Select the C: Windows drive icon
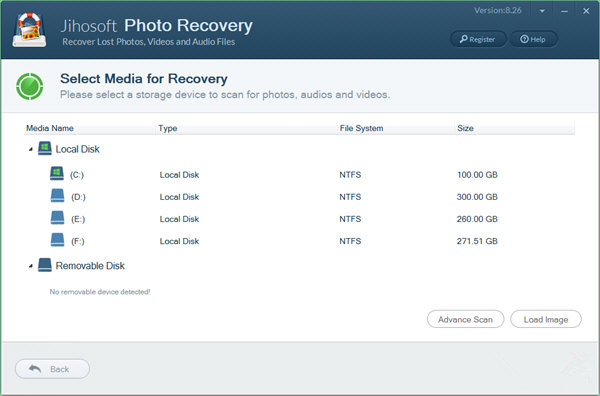The height and width of the screenshot is (396, 600). tap(57, 173)
